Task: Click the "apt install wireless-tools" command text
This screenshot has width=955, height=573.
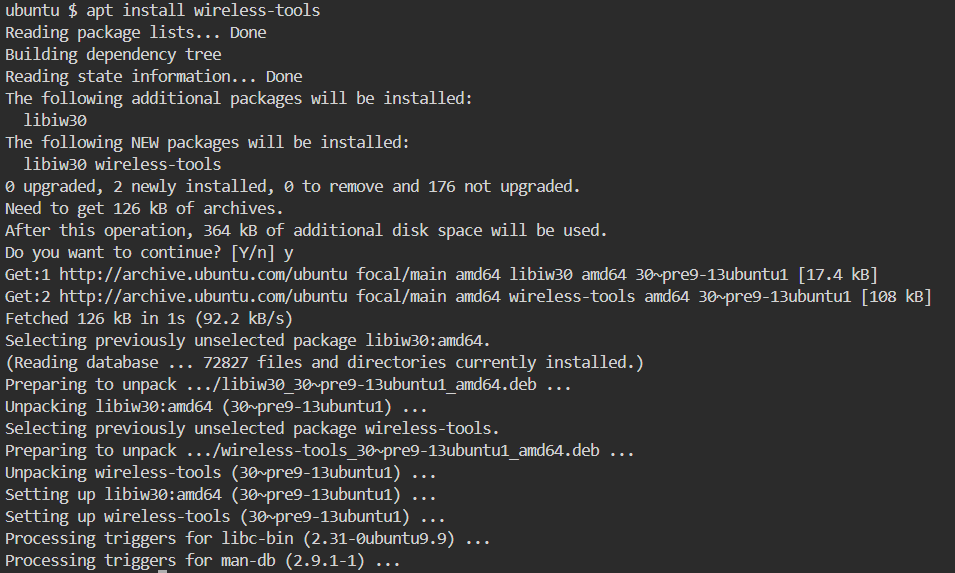Action: [x=203, y=10]
